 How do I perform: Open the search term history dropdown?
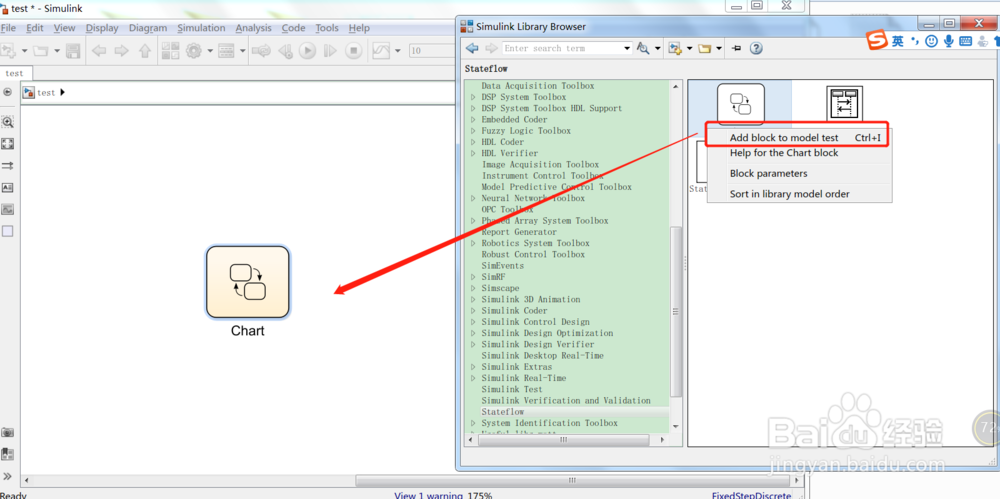627,48
